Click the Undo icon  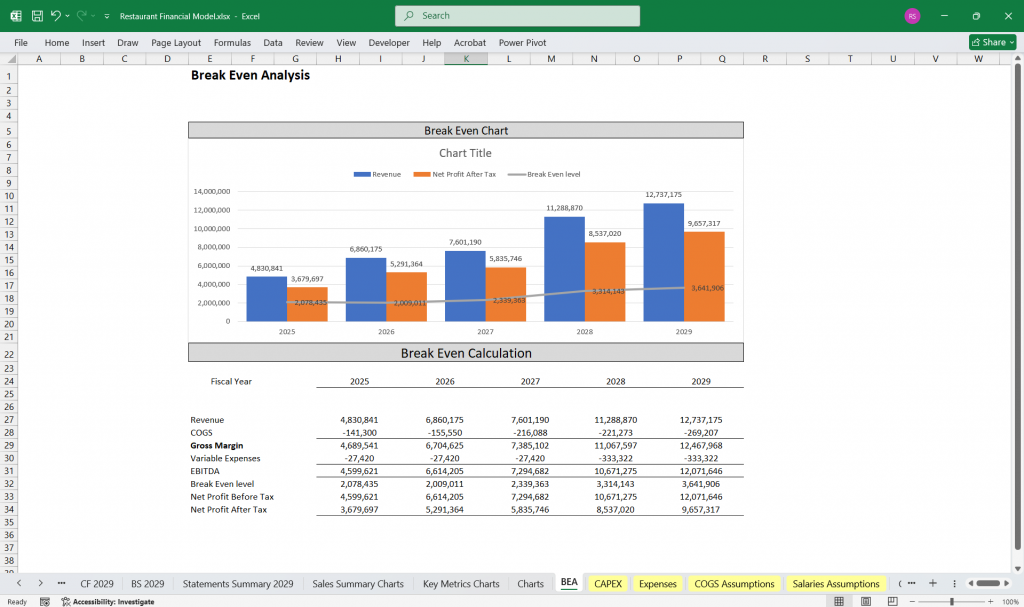tap(56, 15)
